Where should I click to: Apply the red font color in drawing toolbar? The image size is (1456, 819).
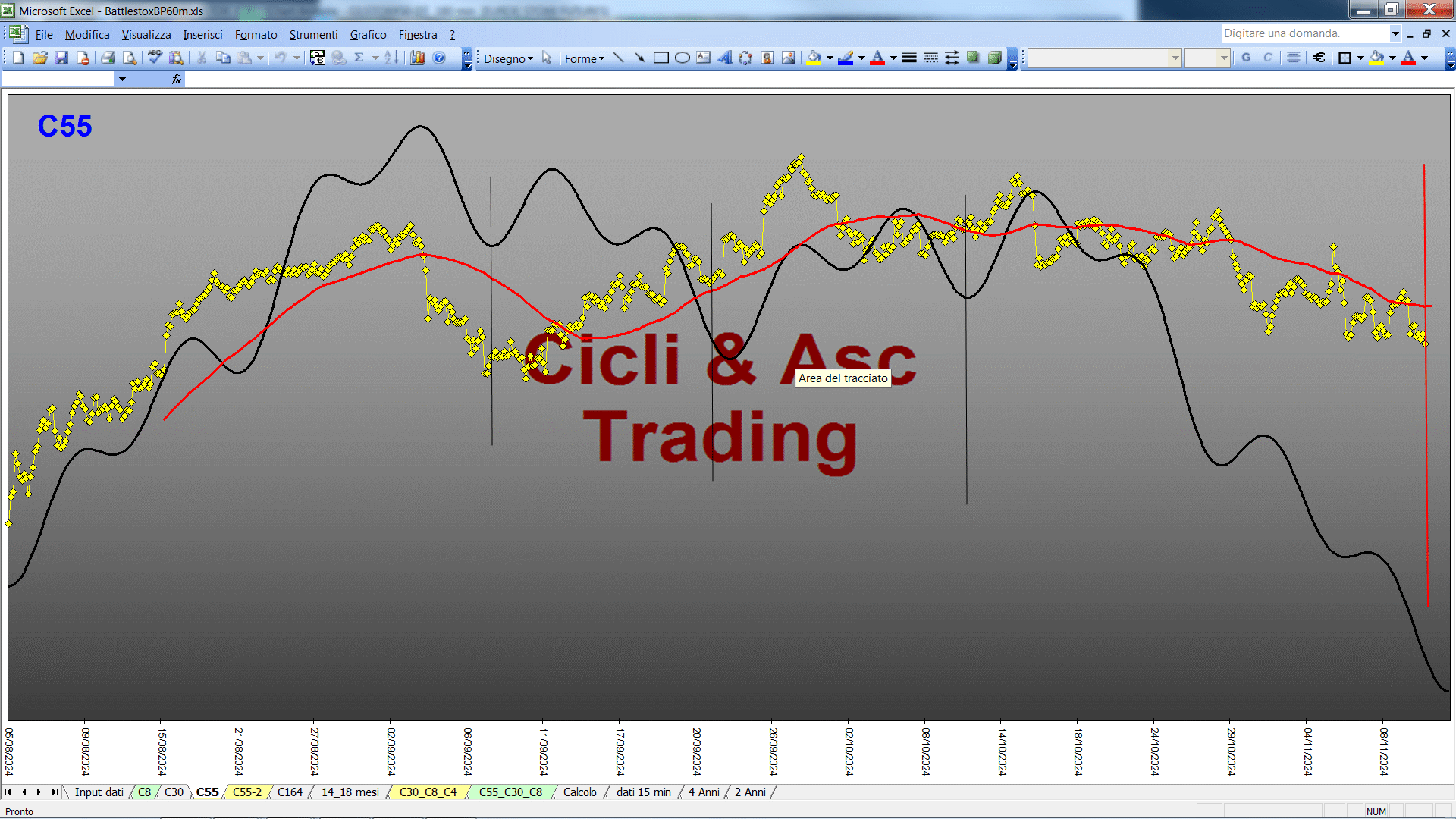coord(877,58)
